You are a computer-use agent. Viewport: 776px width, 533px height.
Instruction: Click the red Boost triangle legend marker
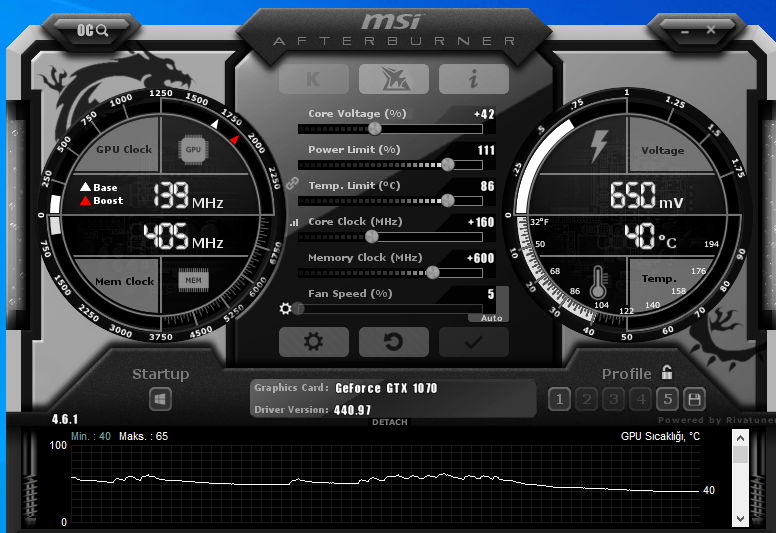[86, 200]
